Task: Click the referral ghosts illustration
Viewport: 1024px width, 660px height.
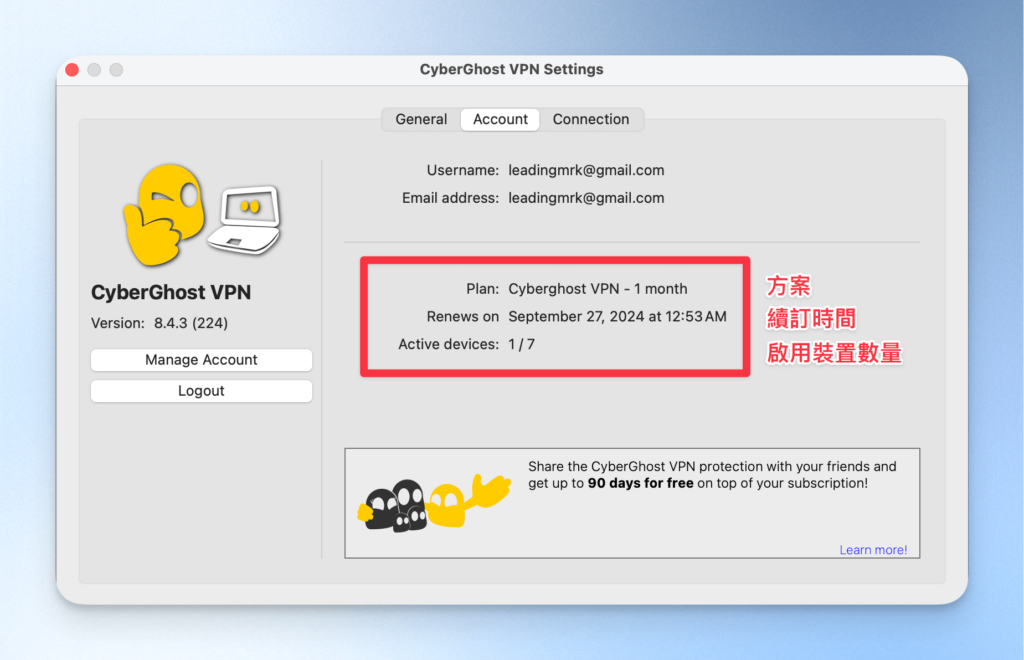Action: pyautogui.click(x=434, y=503)
